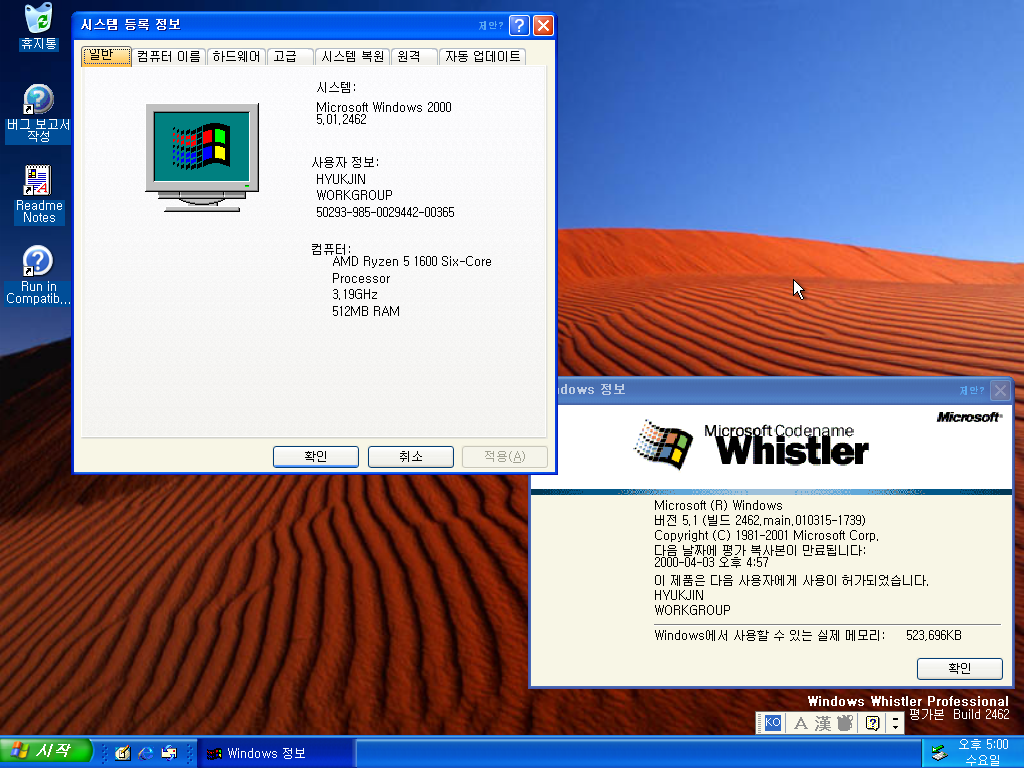Viewport: 1024px width, 768px height.
Task: Click the 漢 Hanja conversion icon
Action: 822,723
